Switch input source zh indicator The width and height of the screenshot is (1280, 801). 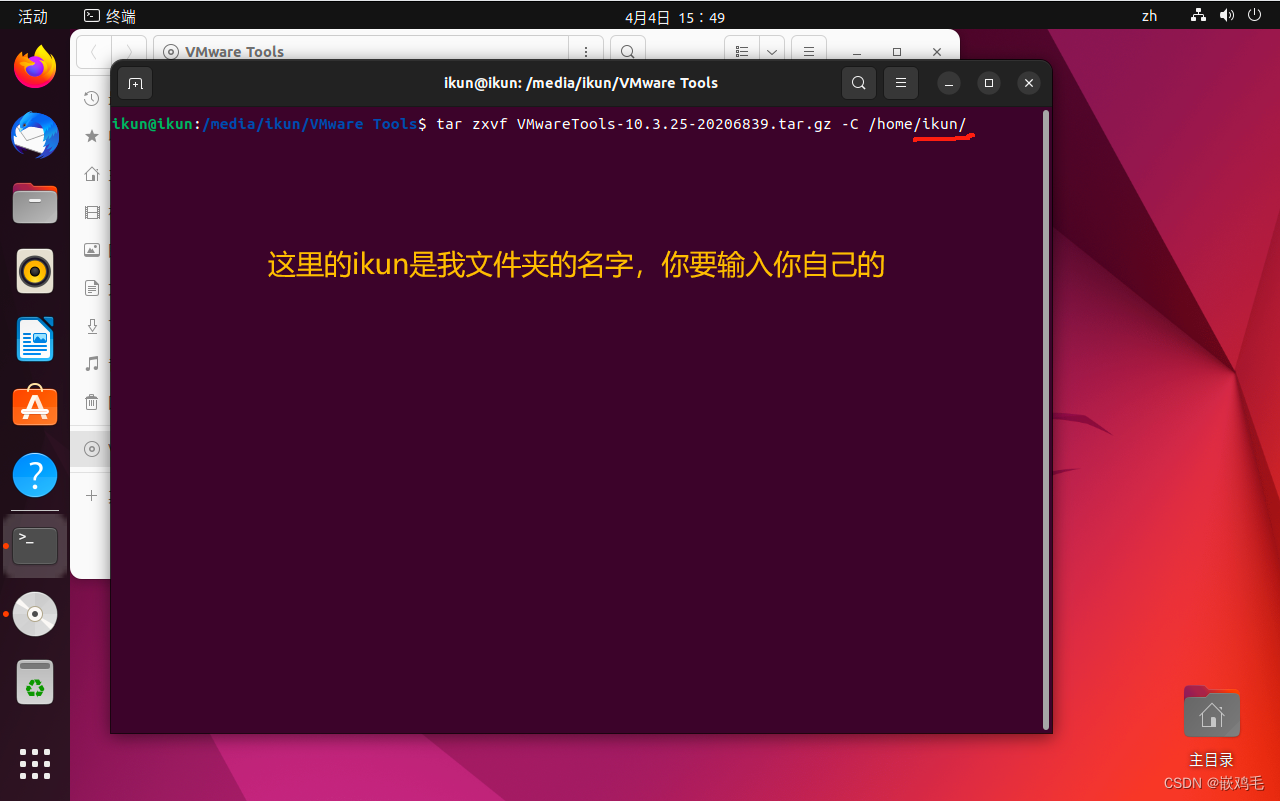click(x=1149, y=16)
